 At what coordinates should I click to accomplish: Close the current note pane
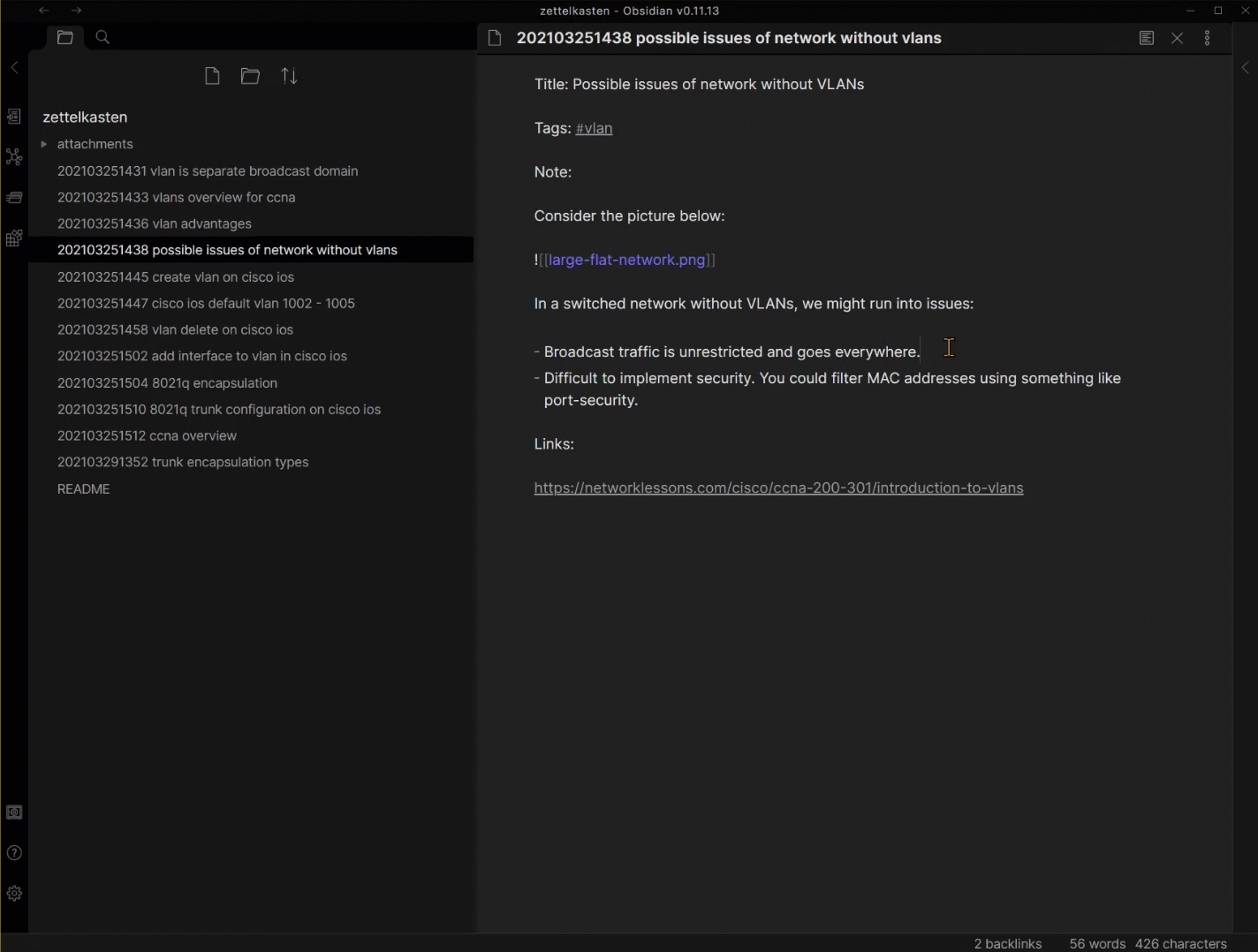[x=1177, y=38]
